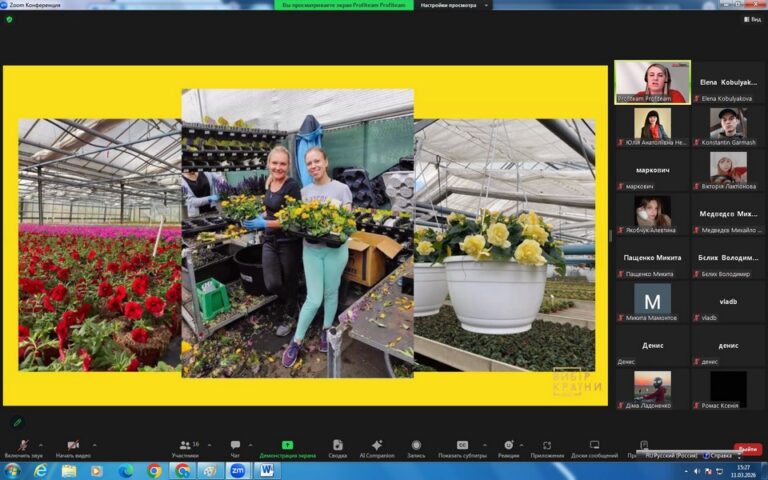Viewport: 768px width, 480px height.
Task: Launch AI Companion
Action: point(376,446)
